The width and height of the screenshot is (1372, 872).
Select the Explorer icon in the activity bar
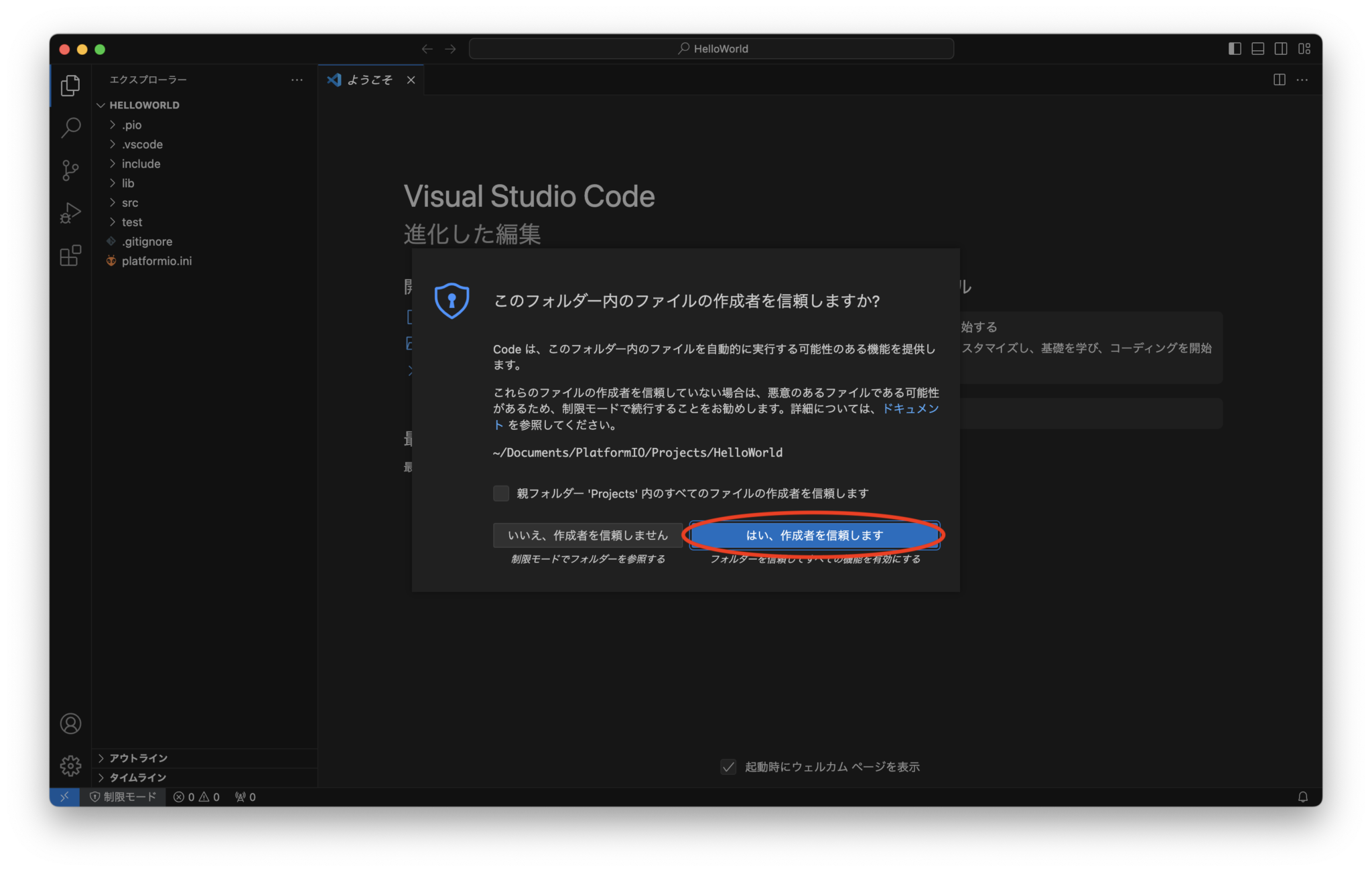[x=70, y=85]
